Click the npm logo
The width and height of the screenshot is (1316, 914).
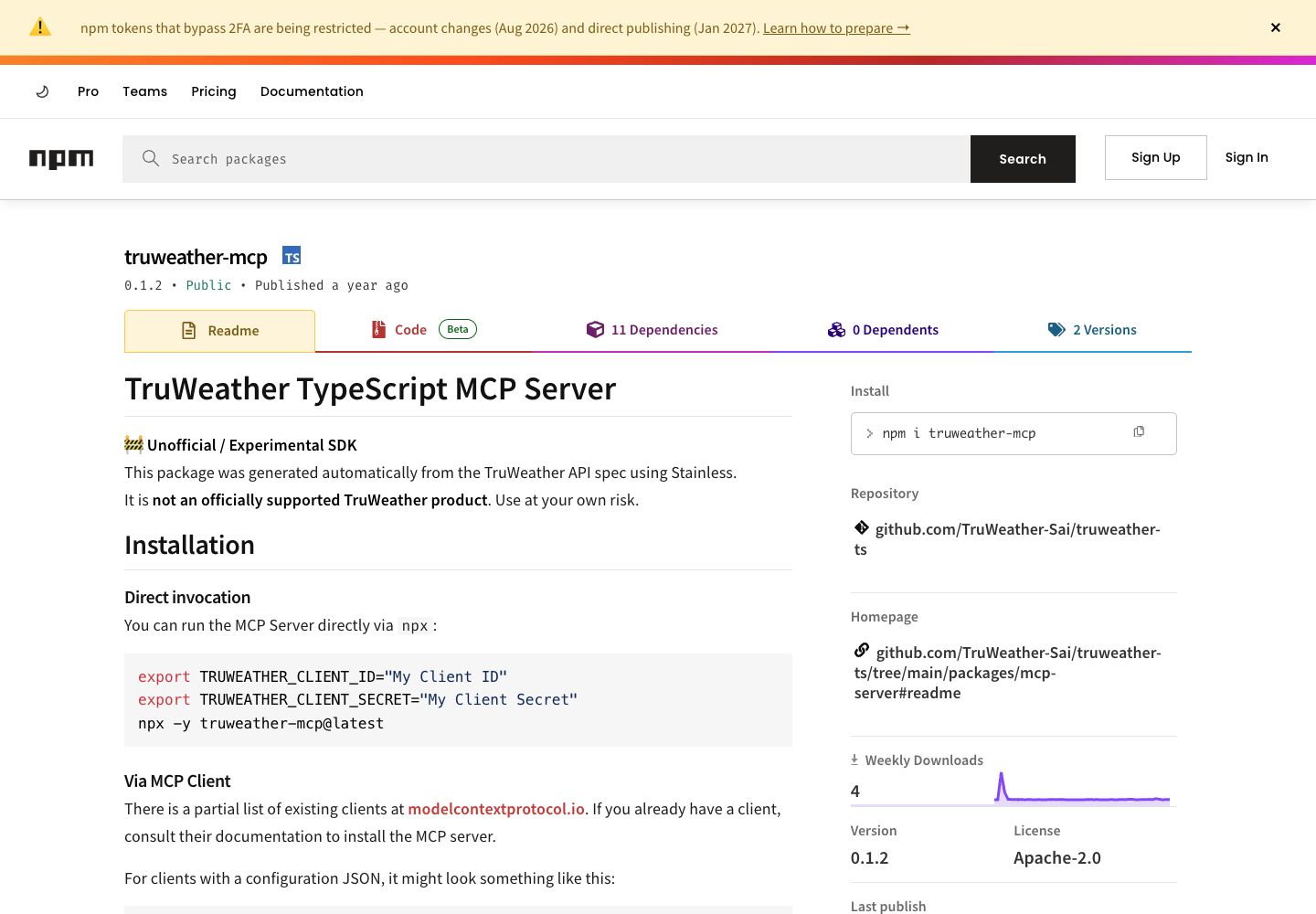coord(61,159)
